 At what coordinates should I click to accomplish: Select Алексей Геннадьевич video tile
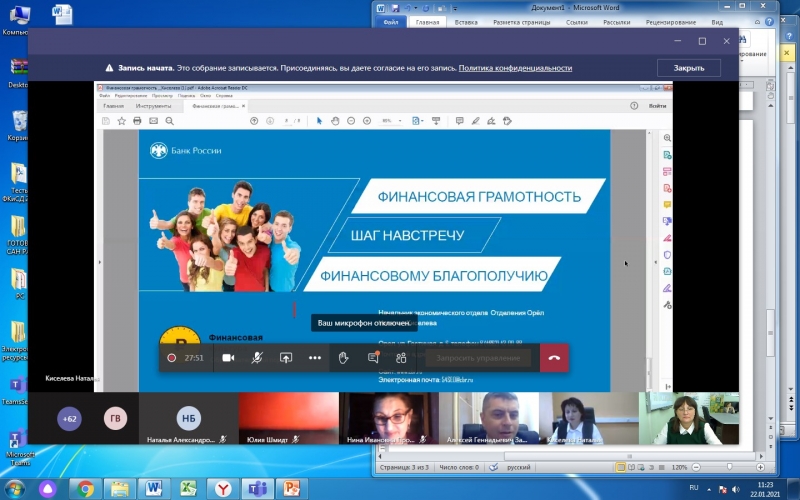[x=488, y=418]
